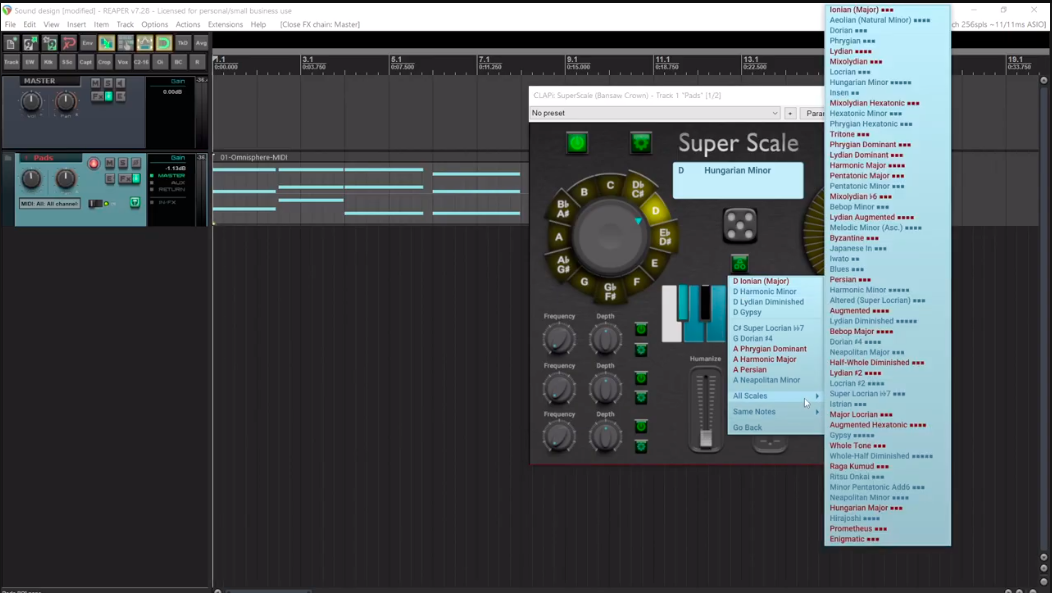Screen dimensions: 1052x593
Task: Click the New Project toolbar icon
Action: (x=11, y=43)
